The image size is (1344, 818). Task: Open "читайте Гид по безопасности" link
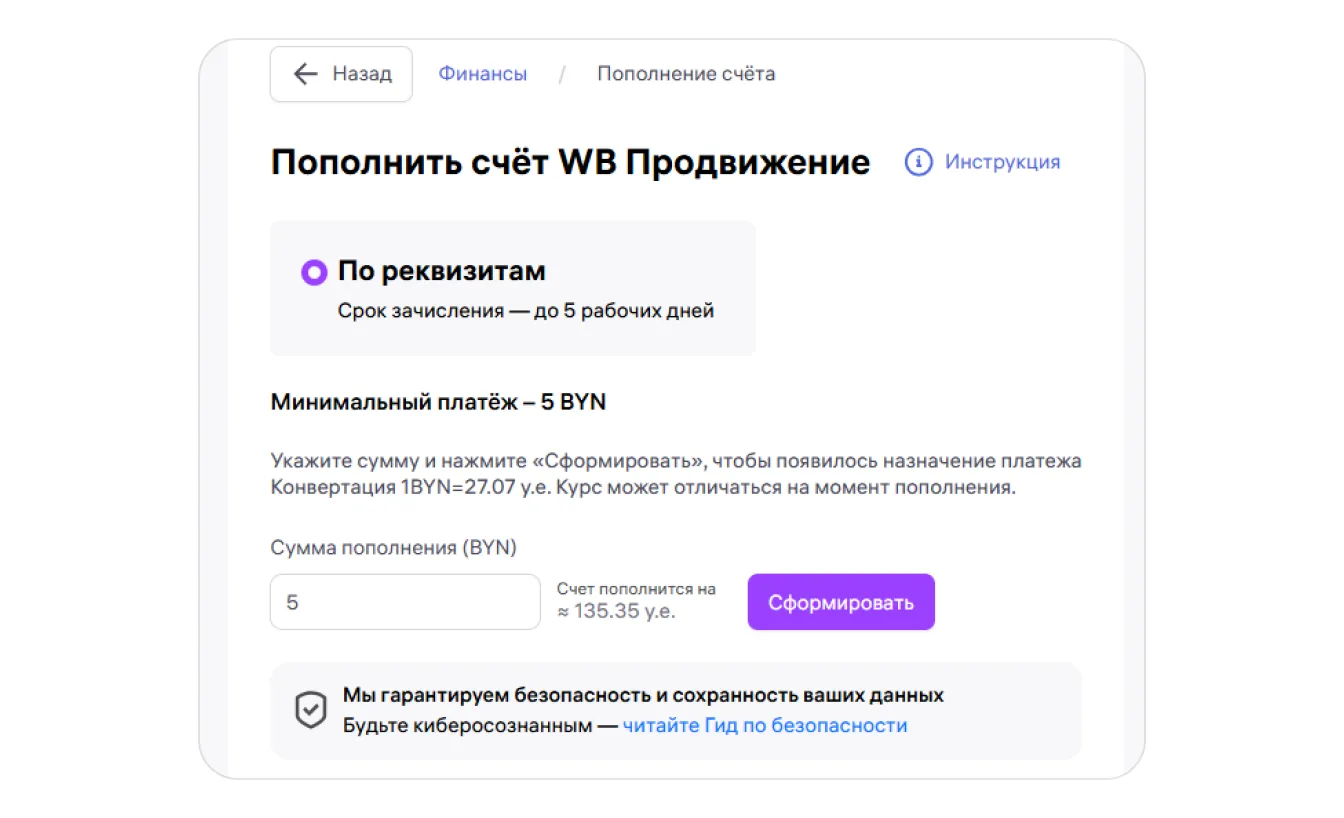765,726
